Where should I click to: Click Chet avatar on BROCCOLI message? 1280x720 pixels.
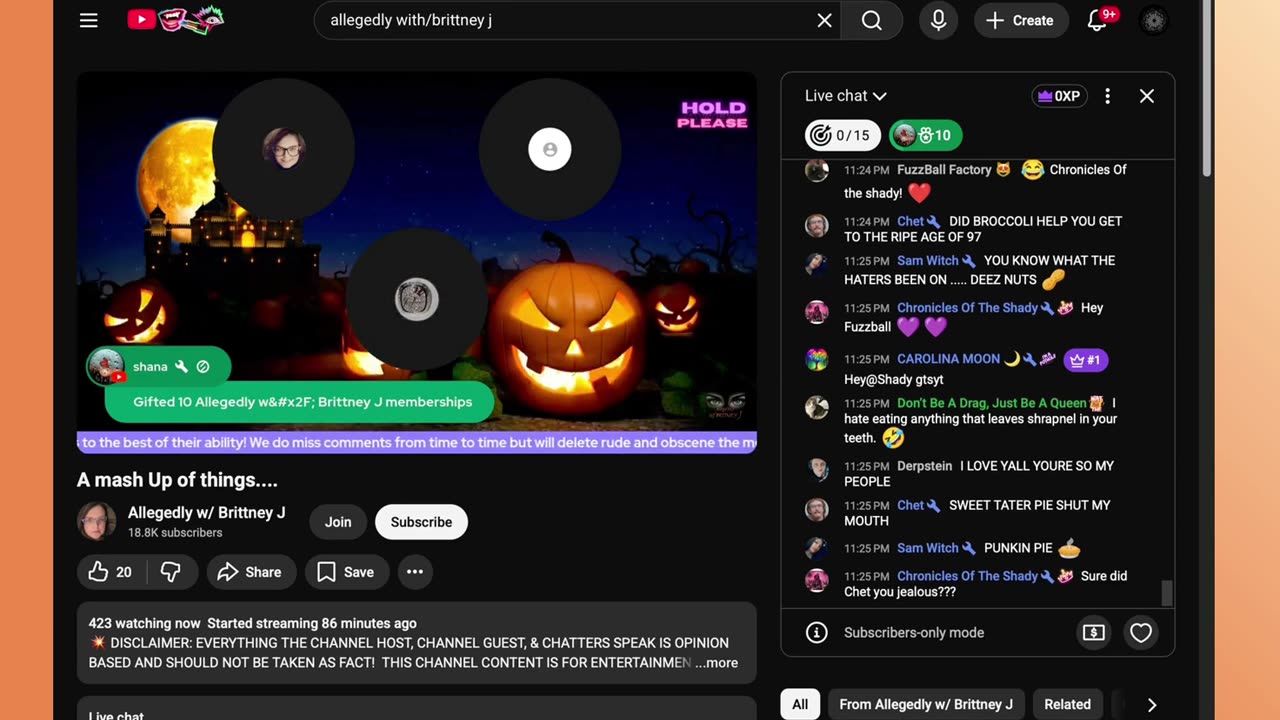(817, 225)
